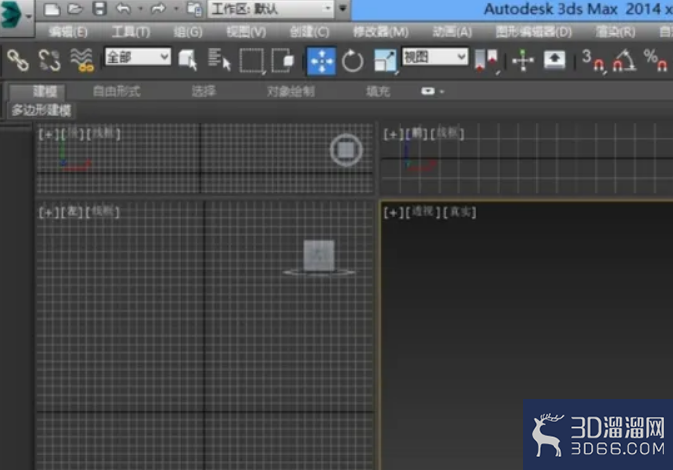This screenshot has width=673, height=470.
Task: Toggle the Percent Snap icon
Action: 656,60
